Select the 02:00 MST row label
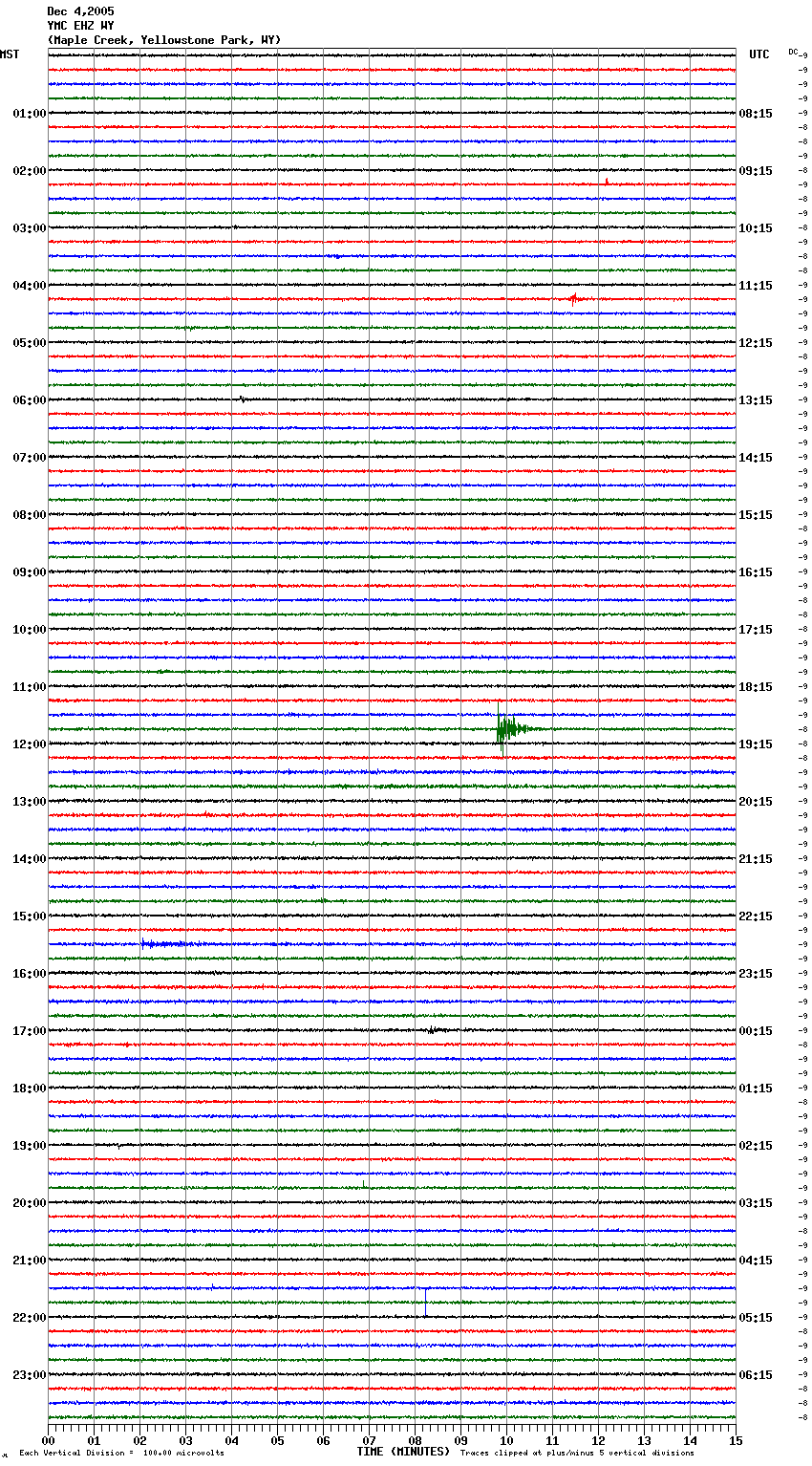The image size is (812, 1466). (x=29, y=171)
